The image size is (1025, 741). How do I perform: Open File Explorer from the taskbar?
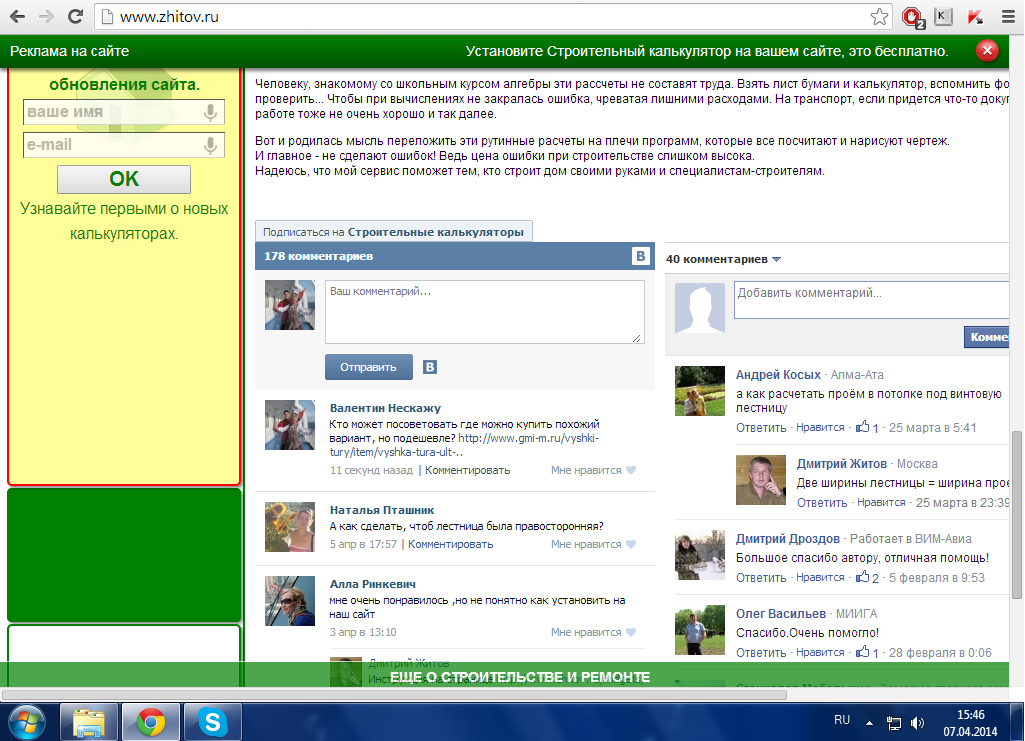coord(89,722)
